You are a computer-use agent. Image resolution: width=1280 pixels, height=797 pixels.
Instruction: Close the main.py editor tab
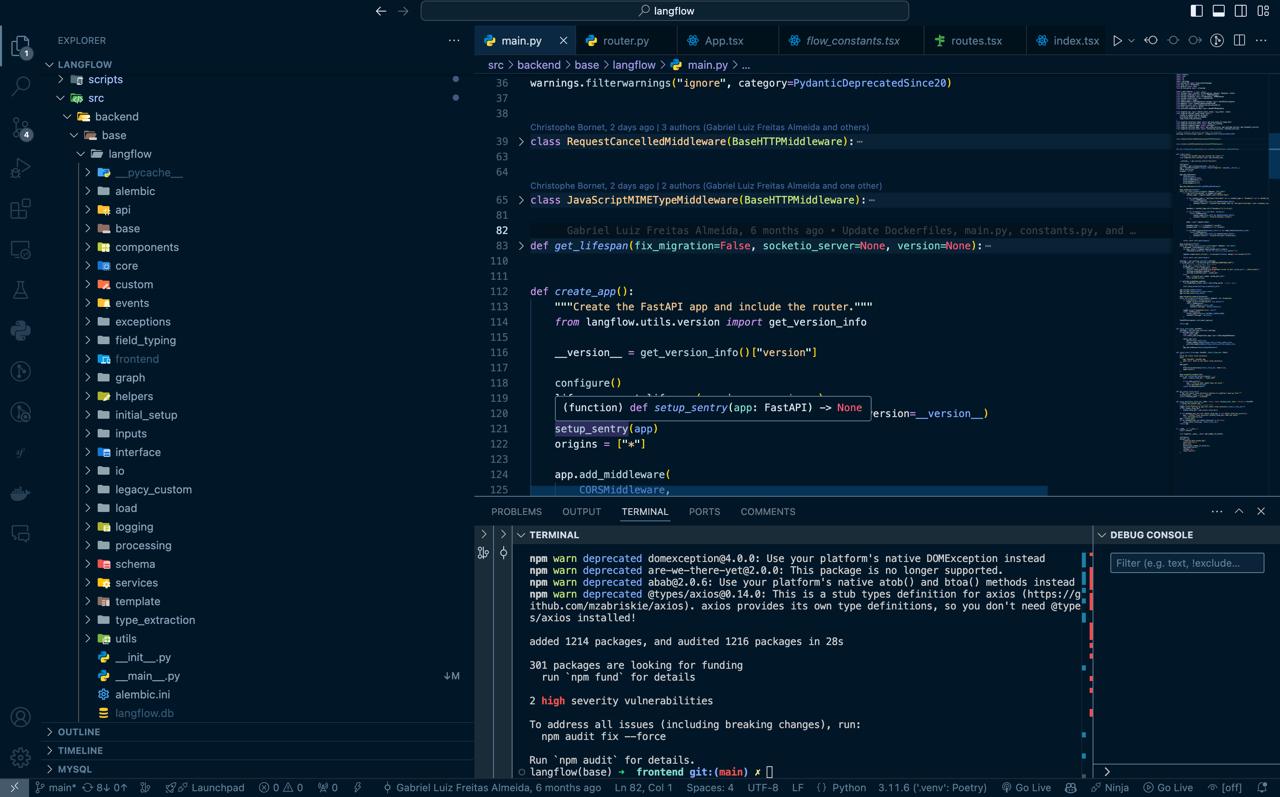(563, 41)
